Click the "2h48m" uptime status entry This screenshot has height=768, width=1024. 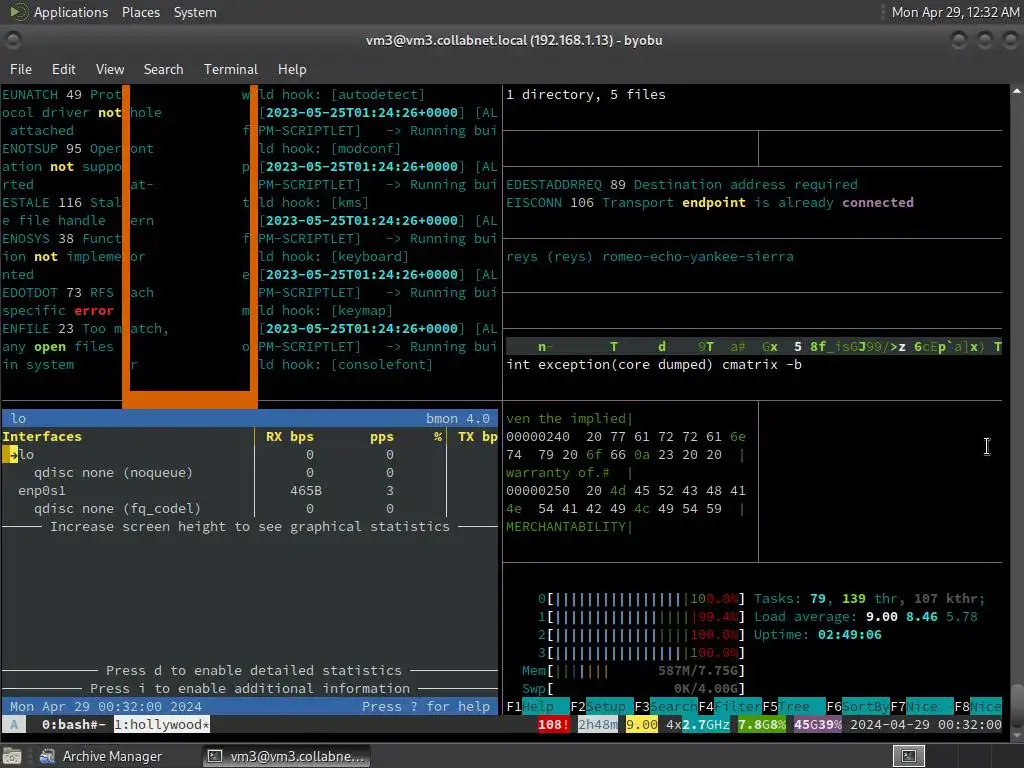click(x=598, y=724)
